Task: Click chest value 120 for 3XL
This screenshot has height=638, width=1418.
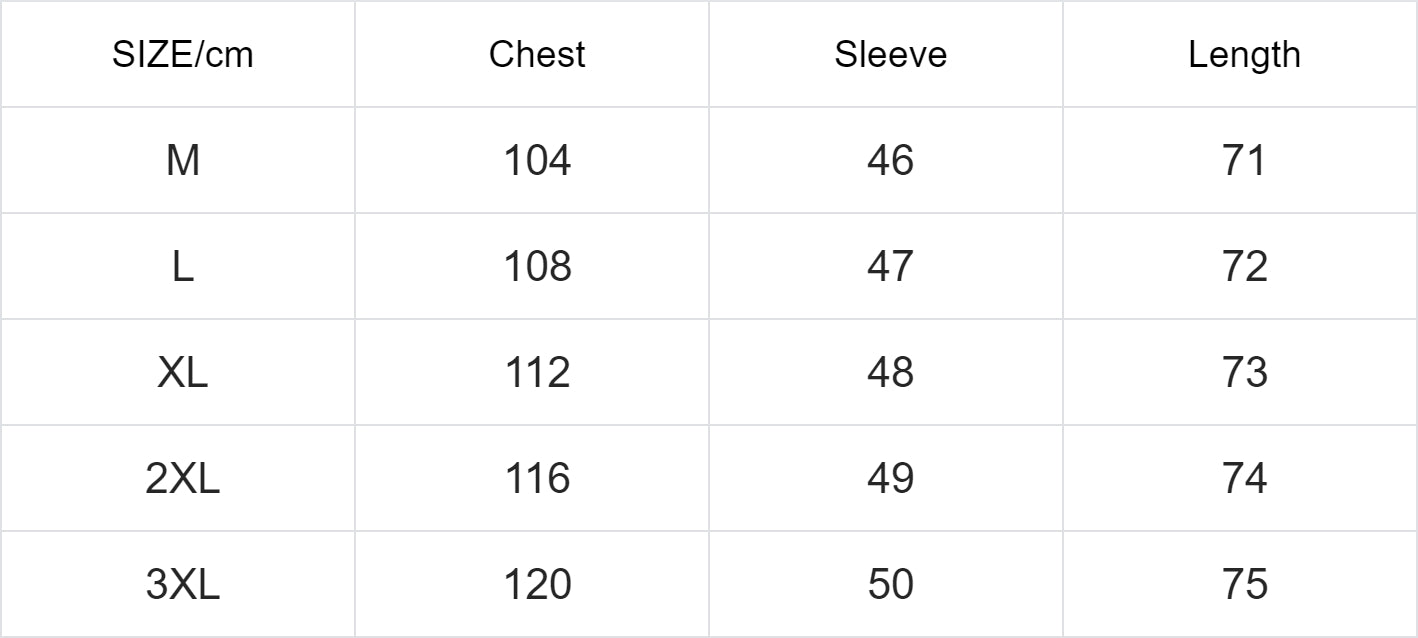Action: (537, 585)
